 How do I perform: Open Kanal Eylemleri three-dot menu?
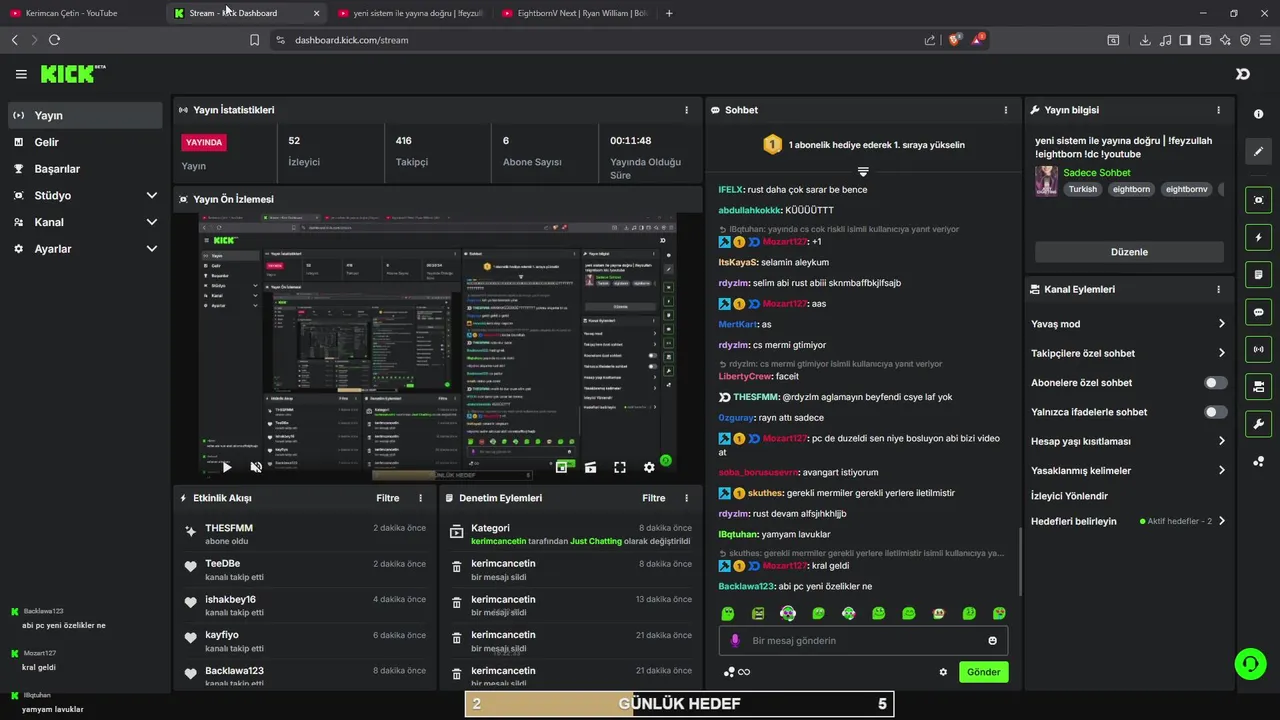tap(1218, 289)
